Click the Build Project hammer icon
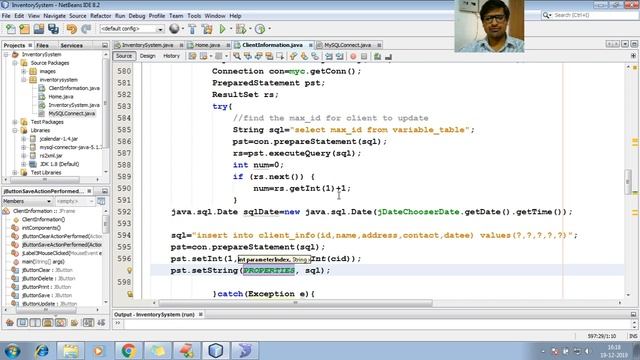The height and width of the screenshot is (360, 640). click(x=192, y=29)
